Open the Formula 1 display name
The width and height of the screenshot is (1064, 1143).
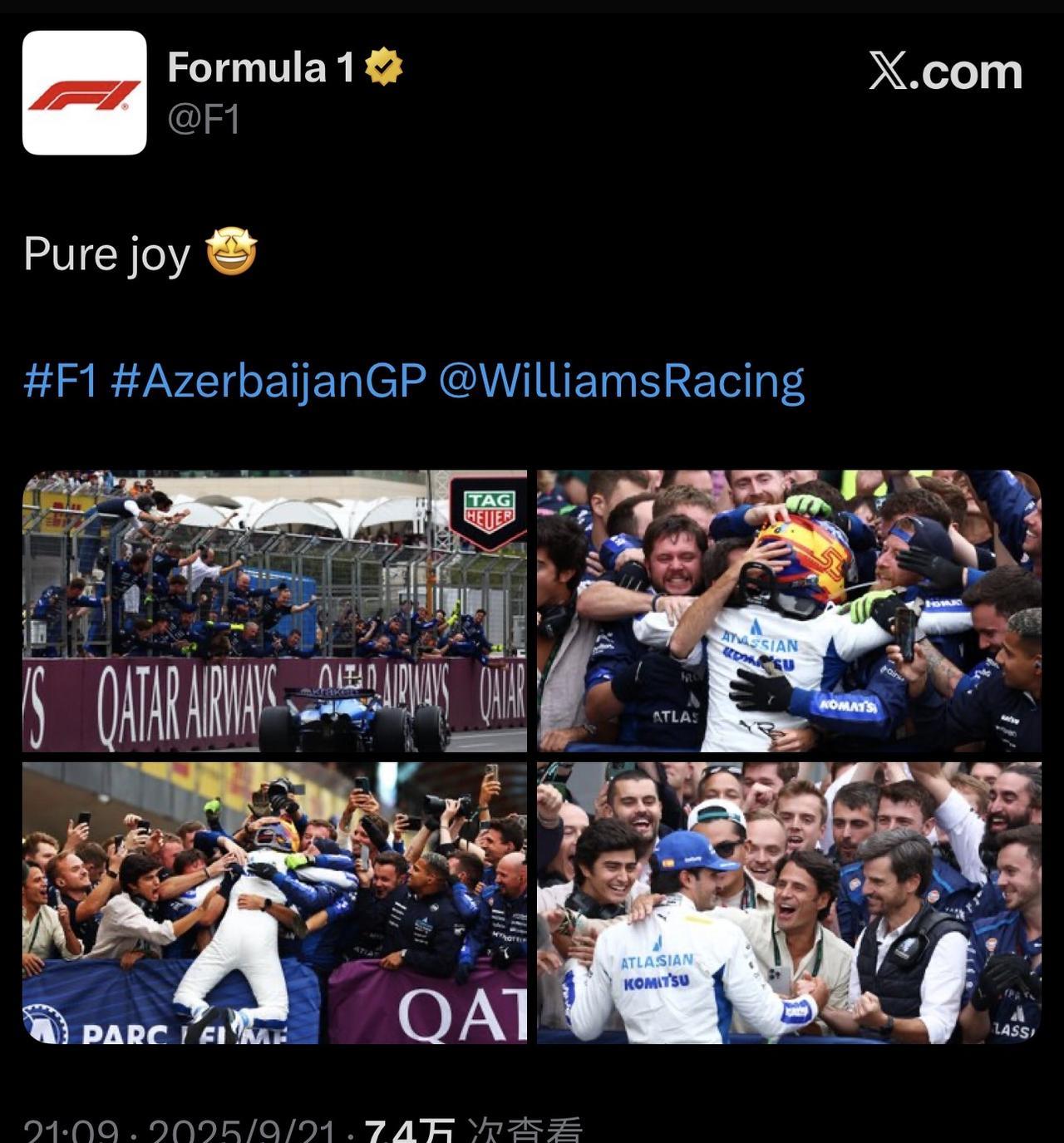pyautogui.click(x=261, y=67)
